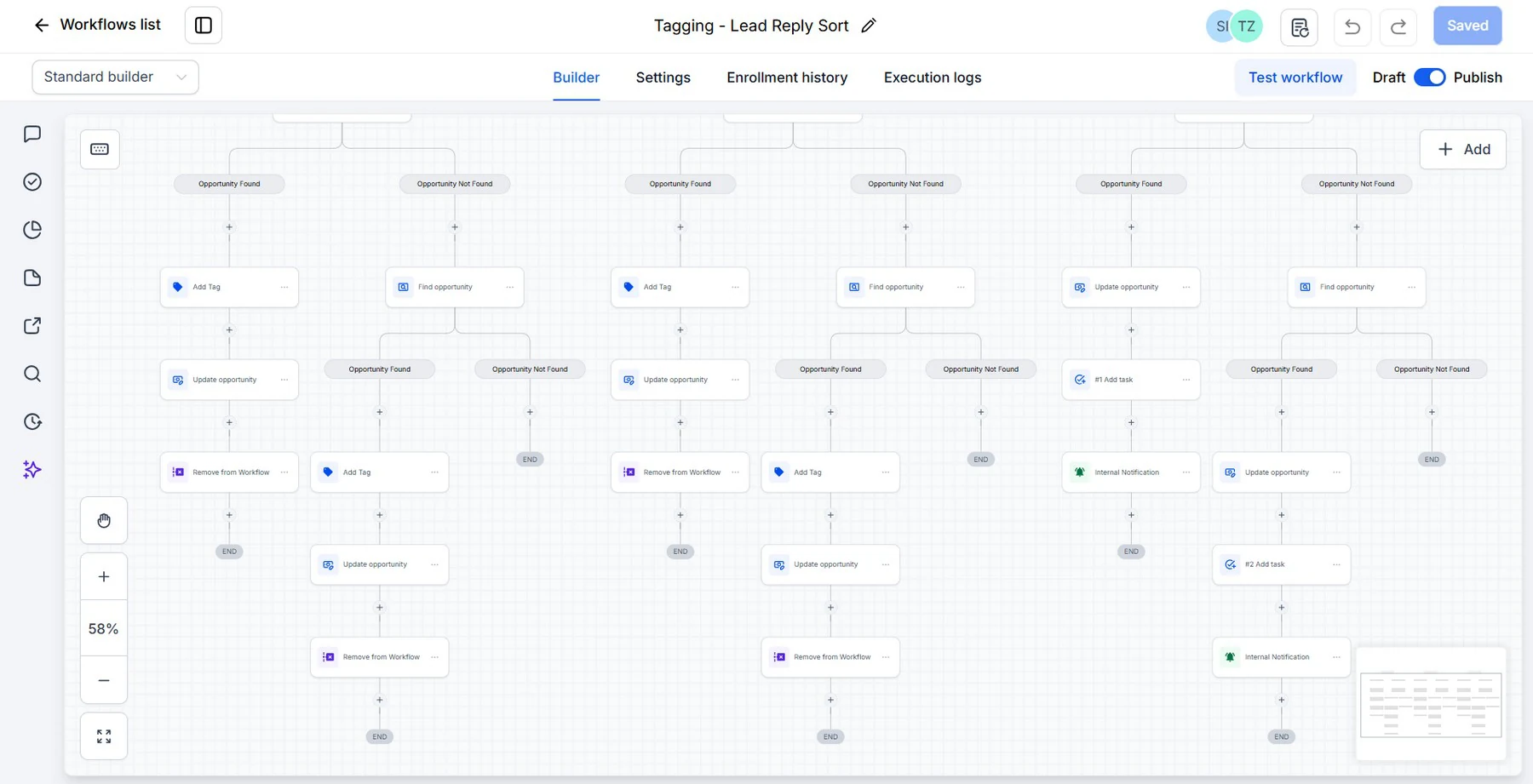Switch to the Builder tab
This screenshot has width=1533, height=784.
tap(577, 77)
